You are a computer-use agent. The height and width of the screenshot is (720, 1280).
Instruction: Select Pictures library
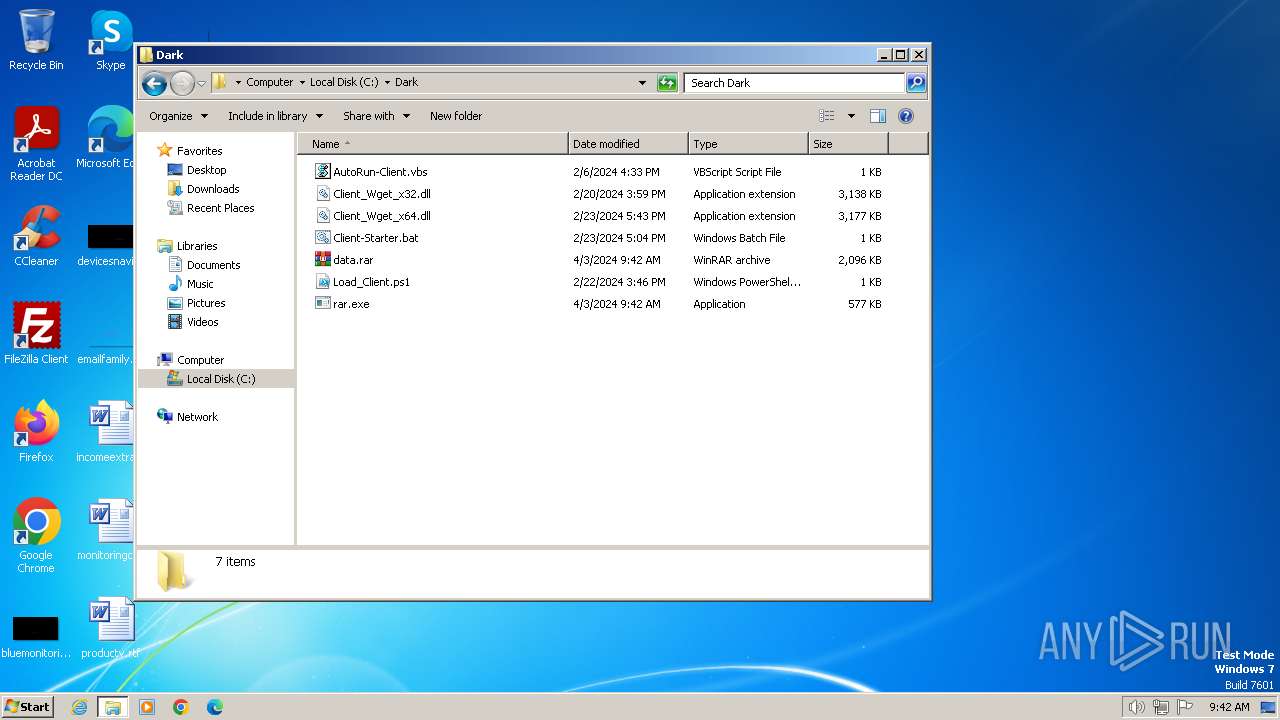(206, 303)
